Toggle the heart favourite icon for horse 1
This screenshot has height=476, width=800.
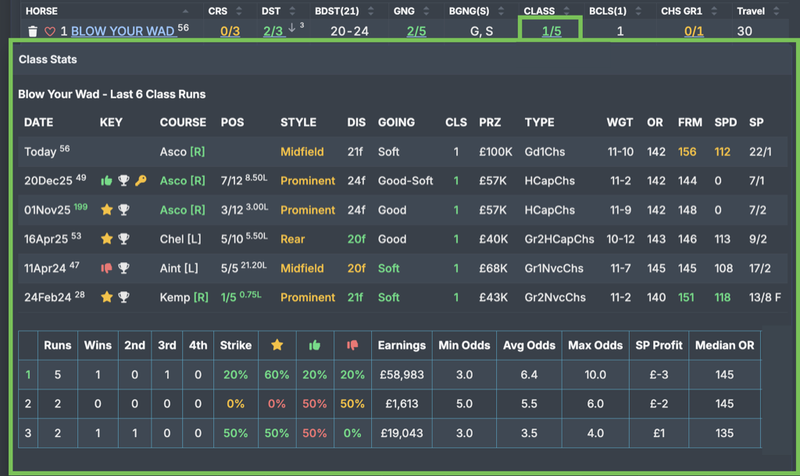click(x=47, y=31)
